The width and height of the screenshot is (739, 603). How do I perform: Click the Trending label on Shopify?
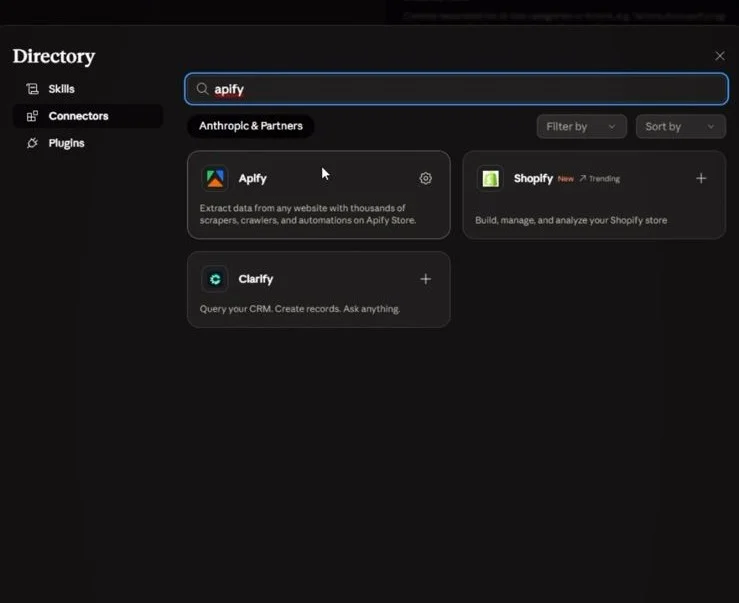click(600, 179)
